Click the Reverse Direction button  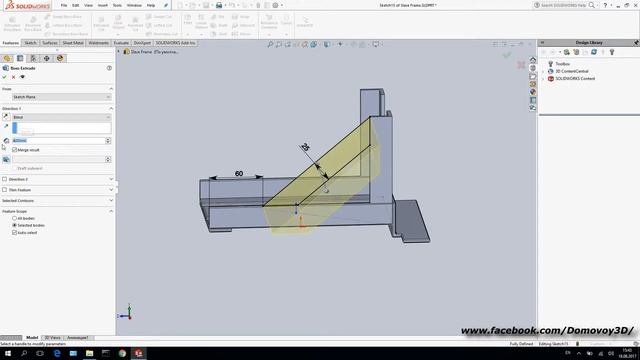point(6,117)
